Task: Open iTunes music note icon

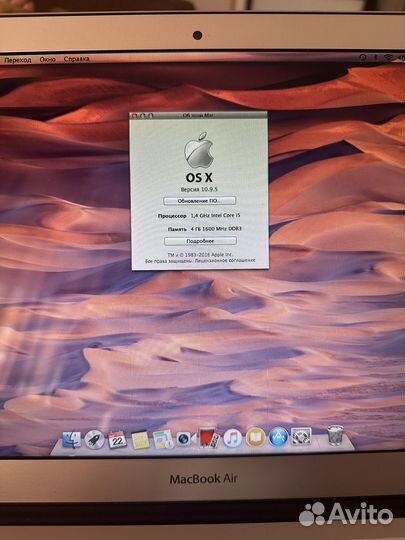Action: coord(232,438)
